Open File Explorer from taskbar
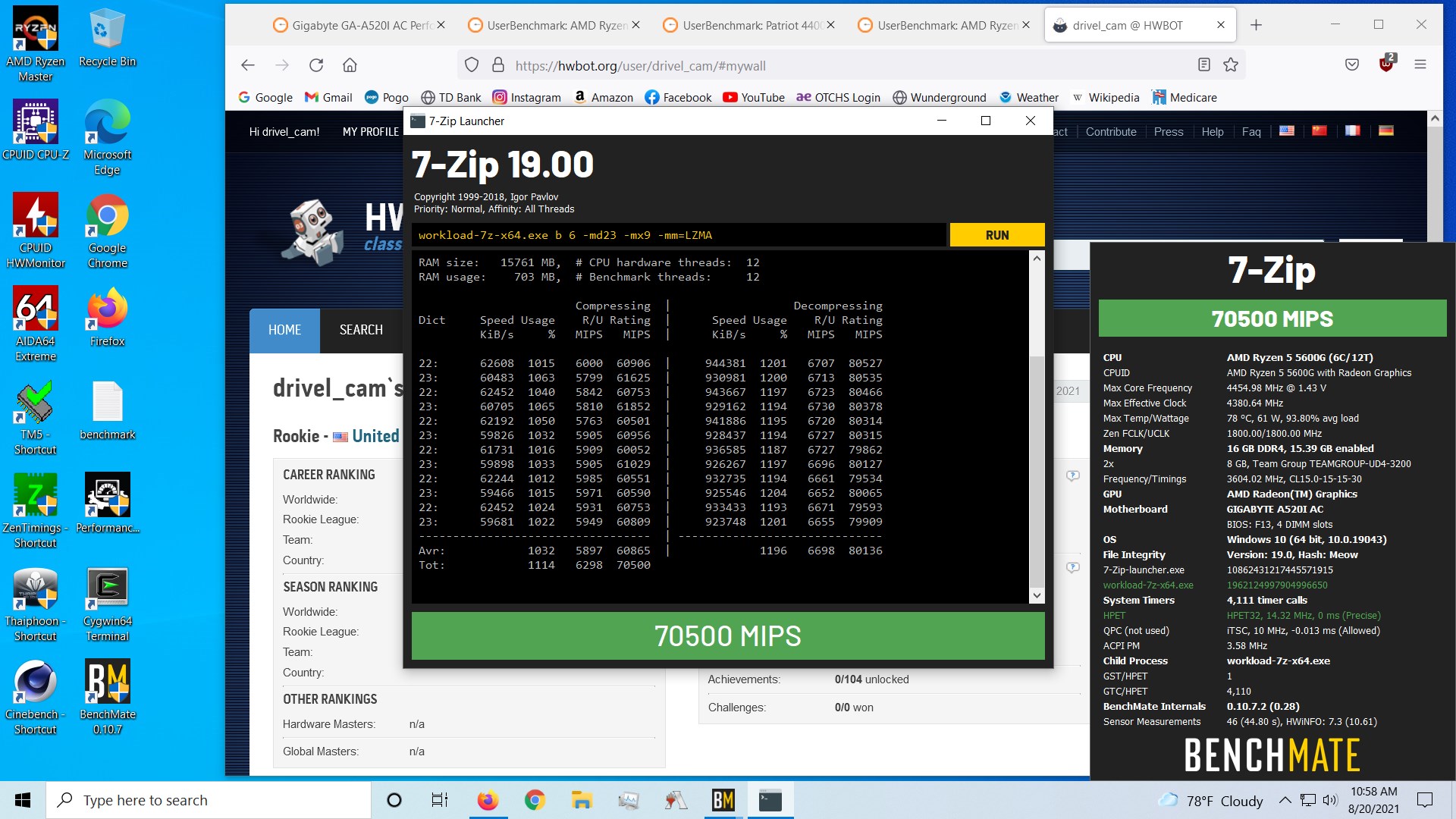Image resolution: width=1456 pixels, height=819 pixels. (582, 800)
